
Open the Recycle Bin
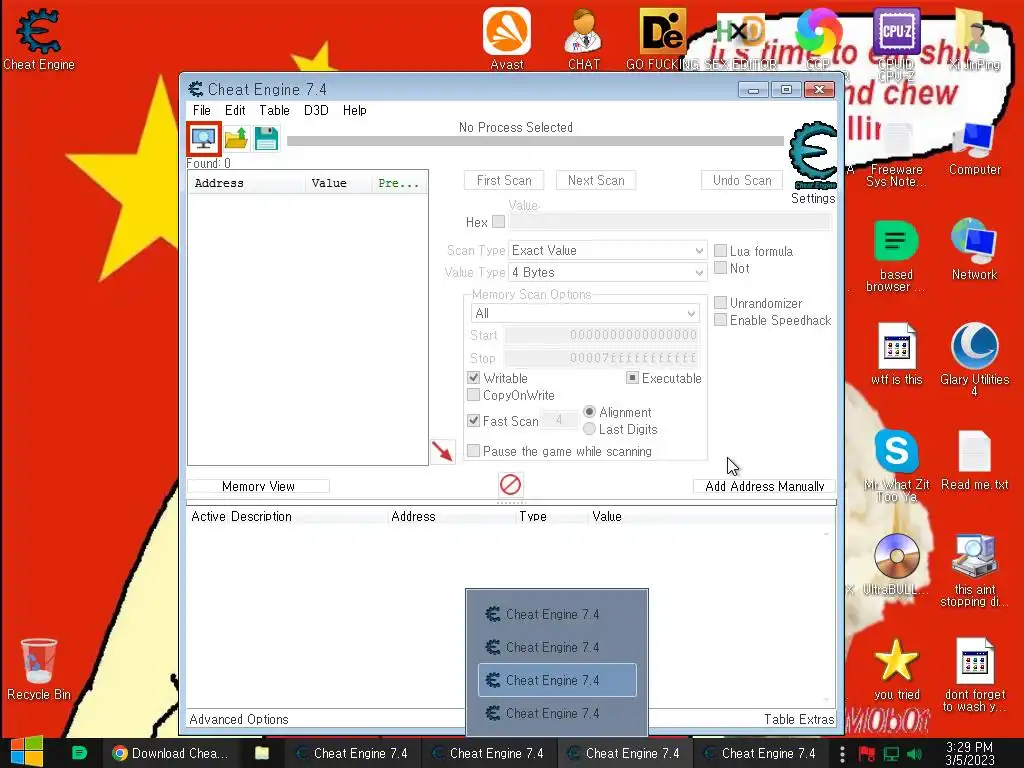39,669
